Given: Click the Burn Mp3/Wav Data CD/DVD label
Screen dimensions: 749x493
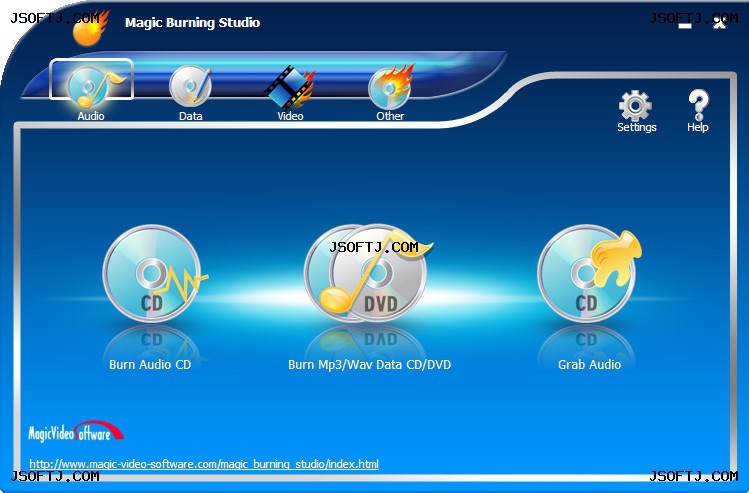Looking at the screenshot, I should [x=369, y=364].
